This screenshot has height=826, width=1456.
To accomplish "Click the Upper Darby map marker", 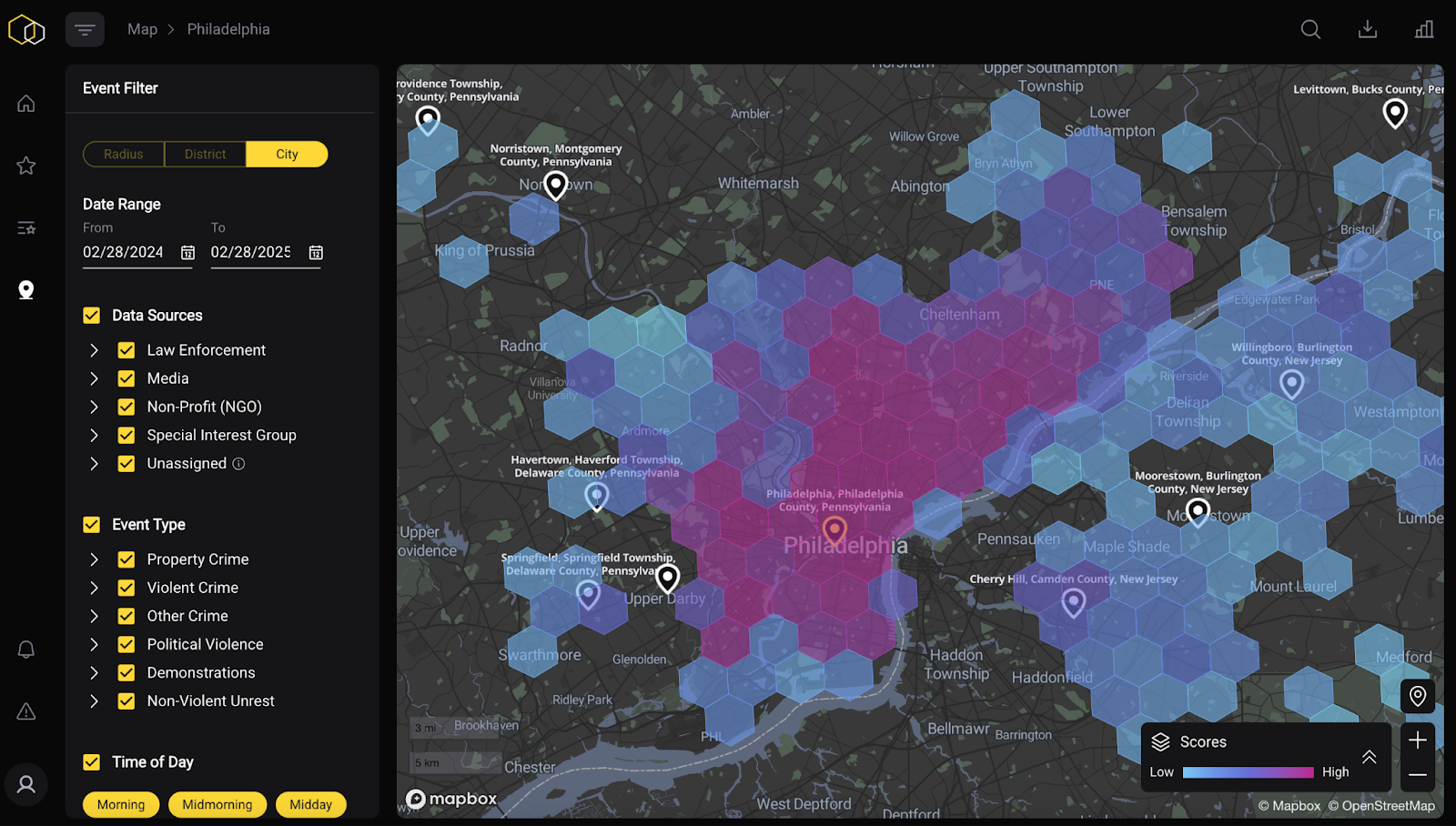I will point(668,579).
